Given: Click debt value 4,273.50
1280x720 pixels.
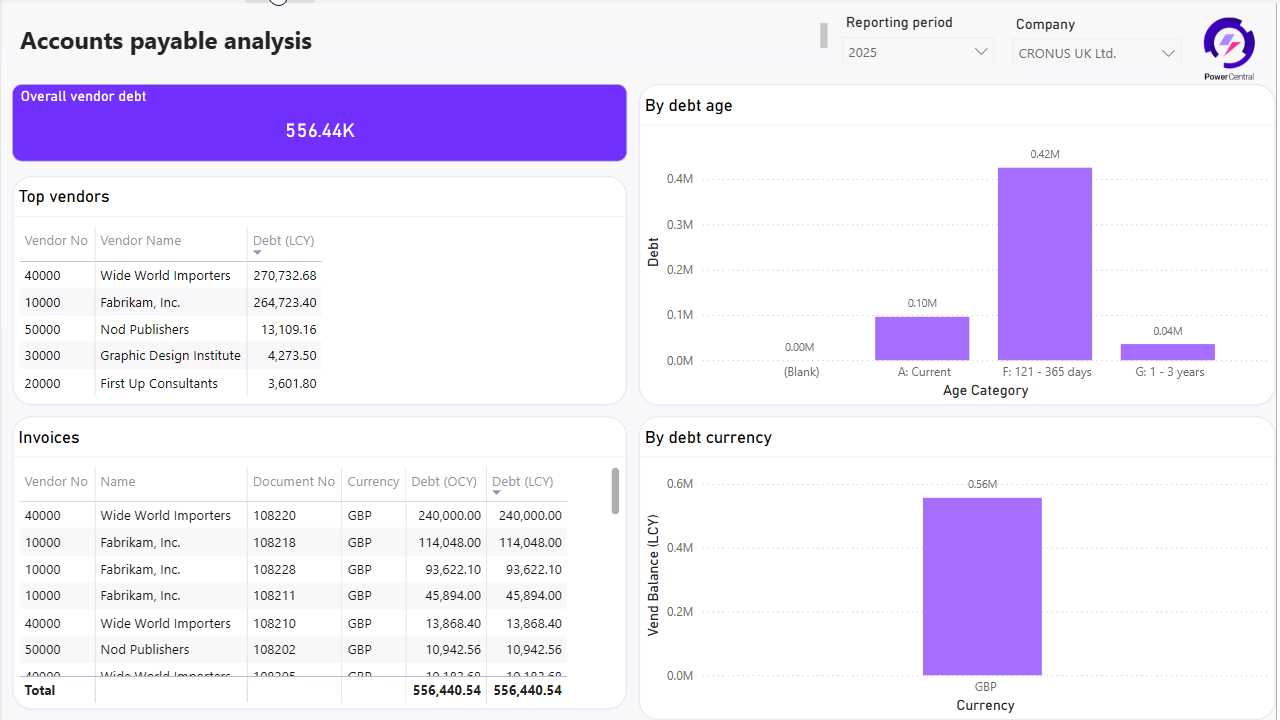Looking at the screenshot, I should [292, 356].
